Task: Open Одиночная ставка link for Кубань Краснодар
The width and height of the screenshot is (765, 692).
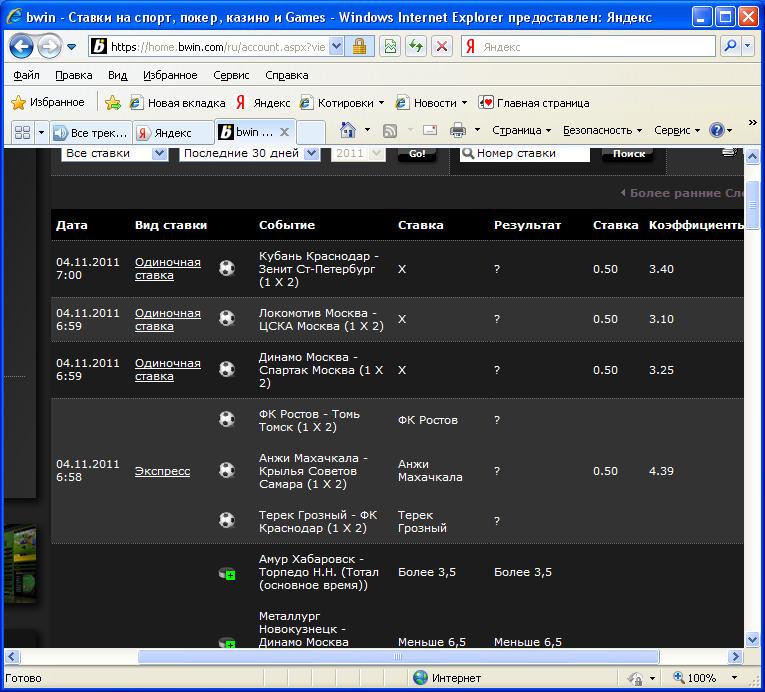Action: click(x=167, y=268)
